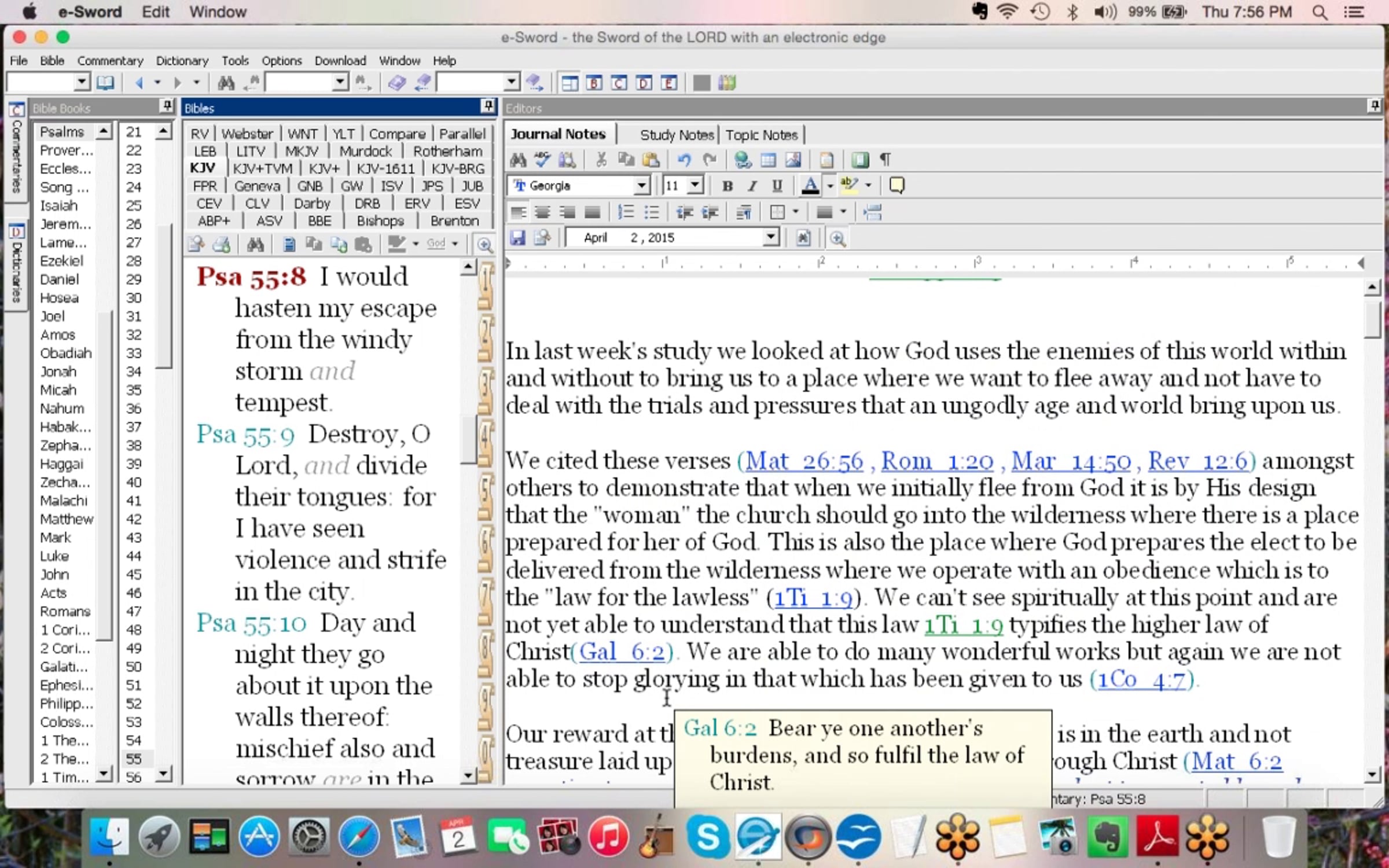Save the journal note with floppy icon
Viewport: 1389px width, 868px height.
[517, 238]
